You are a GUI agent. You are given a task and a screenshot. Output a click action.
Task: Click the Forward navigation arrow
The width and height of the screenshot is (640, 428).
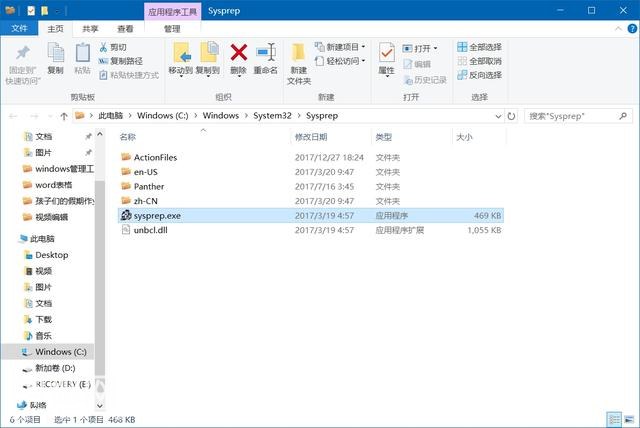click(34, 116)
